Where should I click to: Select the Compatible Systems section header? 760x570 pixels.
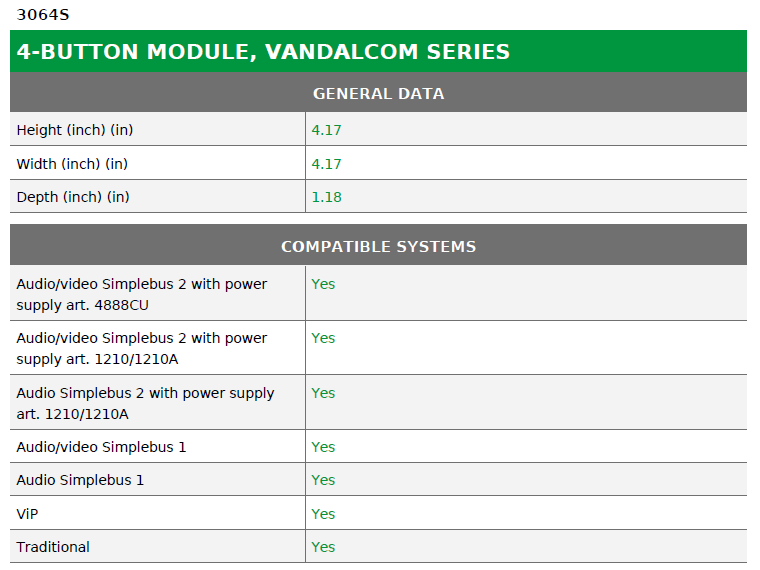[378, 246]
